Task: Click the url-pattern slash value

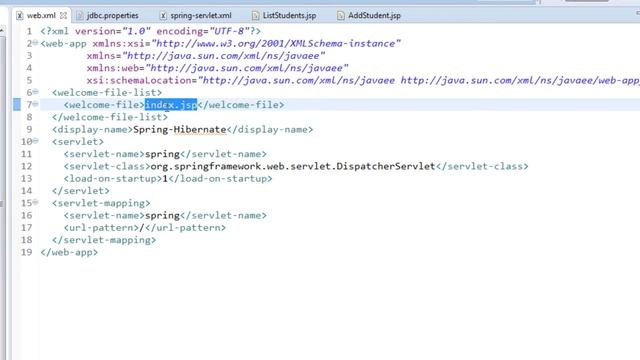Action: tap(142, 227)
